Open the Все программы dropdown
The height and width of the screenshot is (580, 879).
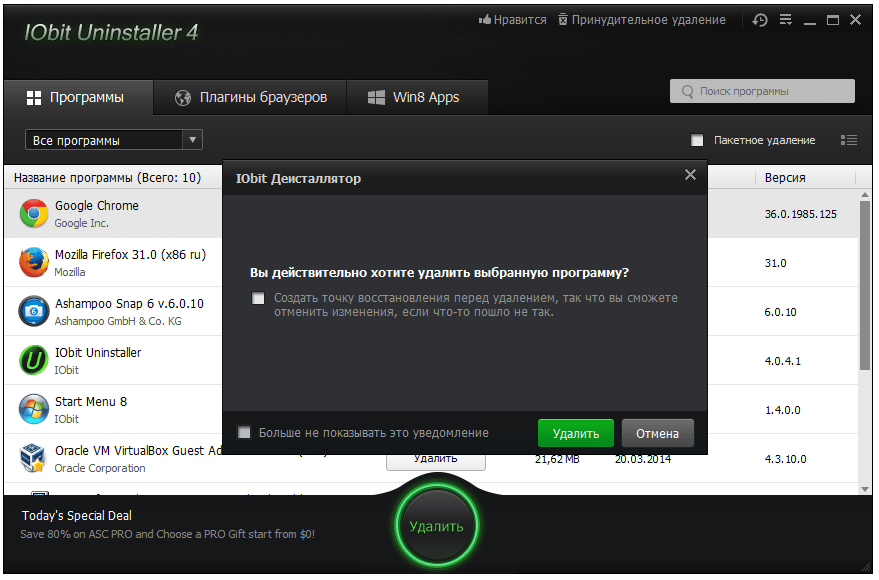tap(114, 140)
